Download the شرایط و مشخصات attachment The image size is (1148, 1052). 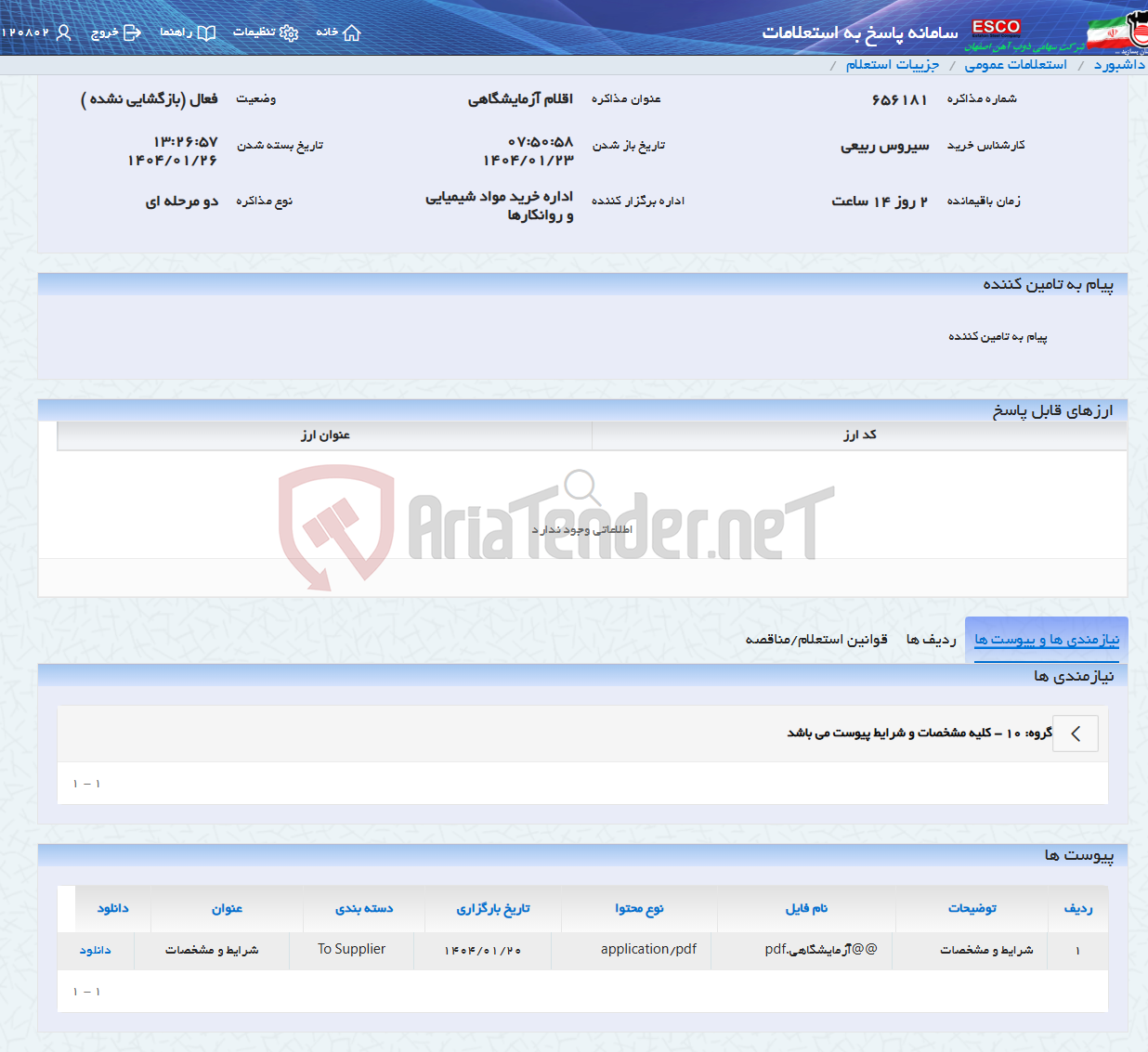click(x=95, y=950)
